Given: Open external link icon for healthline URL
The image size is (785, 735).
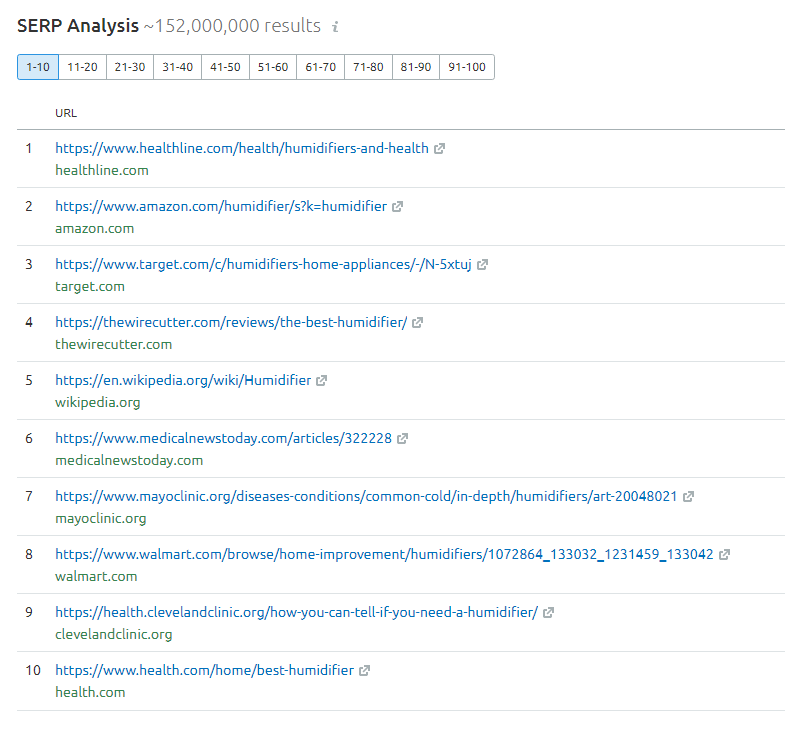Looking at the screenshot, I should pos(439,149).
